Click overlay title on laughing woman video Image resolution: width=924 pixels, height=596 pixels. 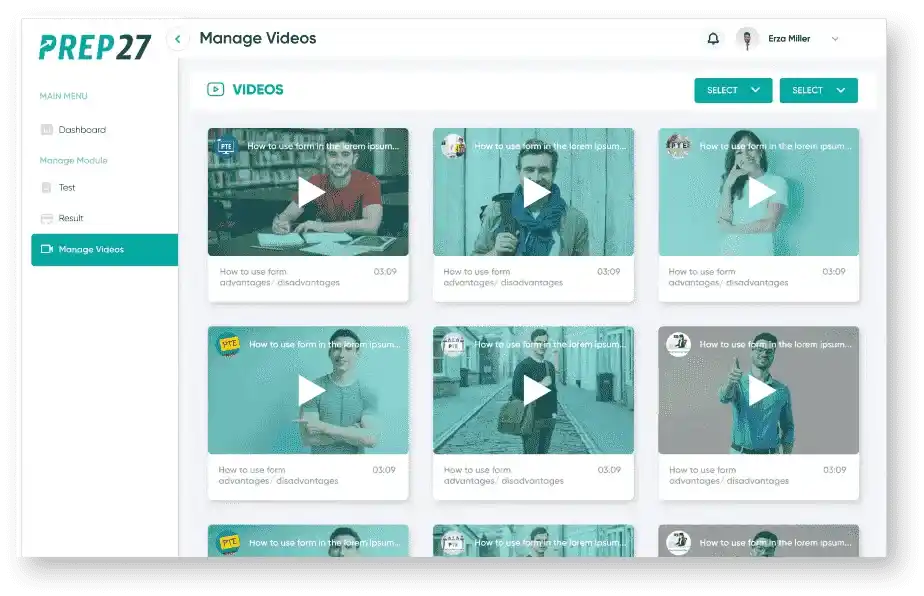(775, 146)
